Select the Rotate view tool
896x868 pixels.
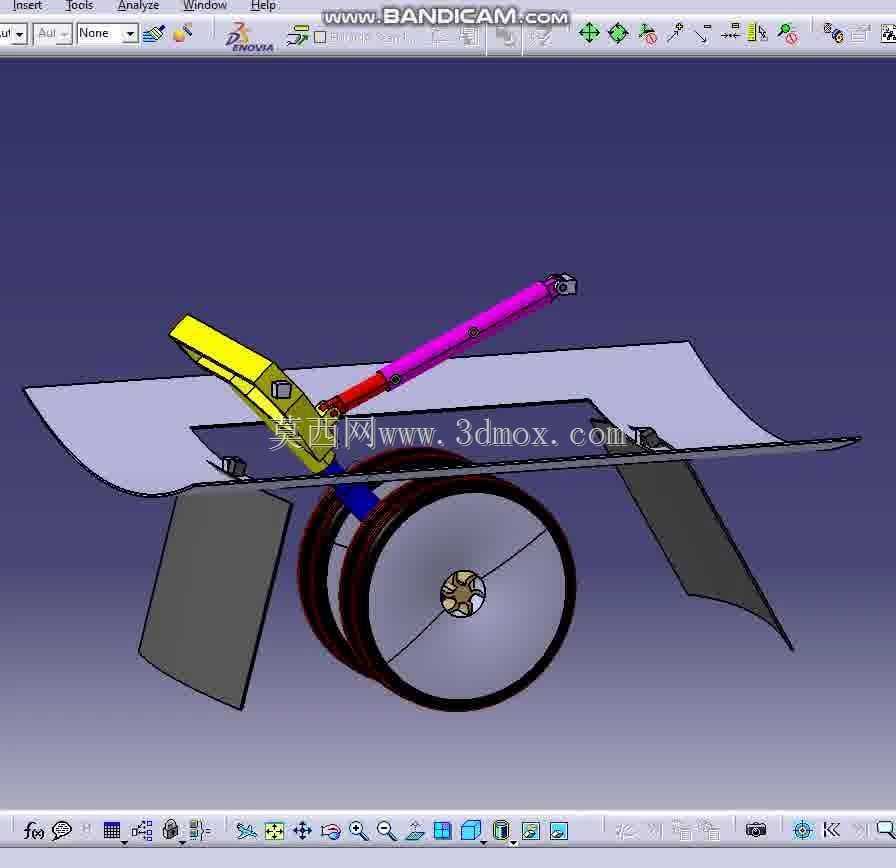click(330, 831)
